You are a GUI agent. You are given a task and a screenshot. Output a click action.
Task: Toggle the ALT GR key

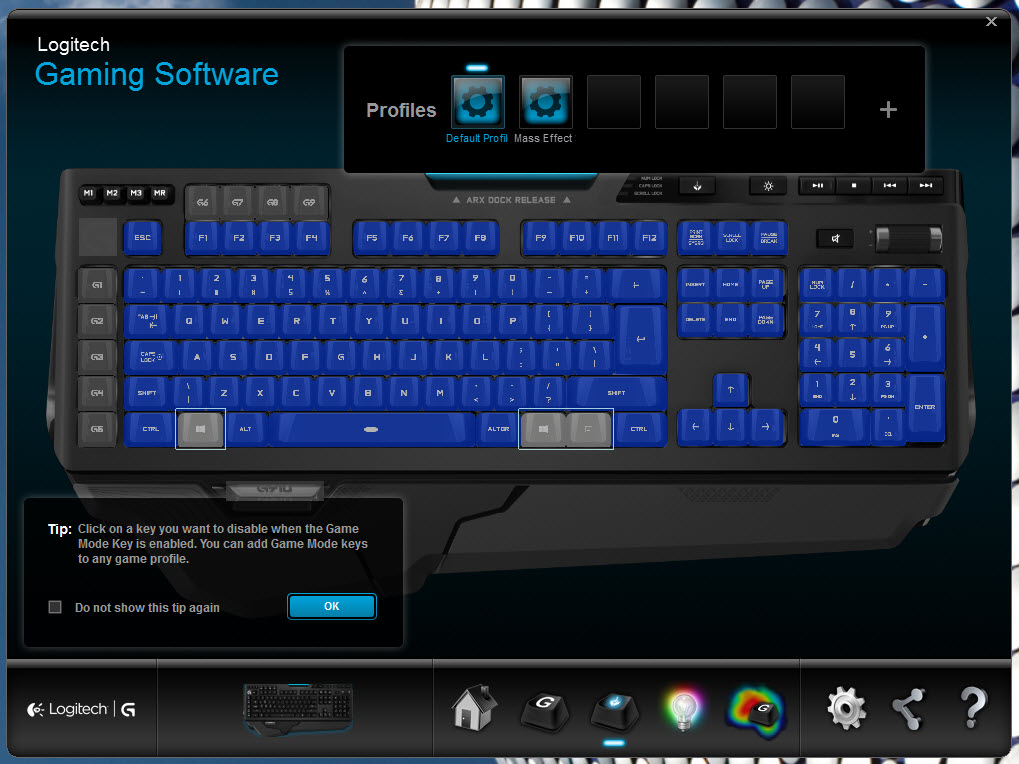(x=498, y=429)
